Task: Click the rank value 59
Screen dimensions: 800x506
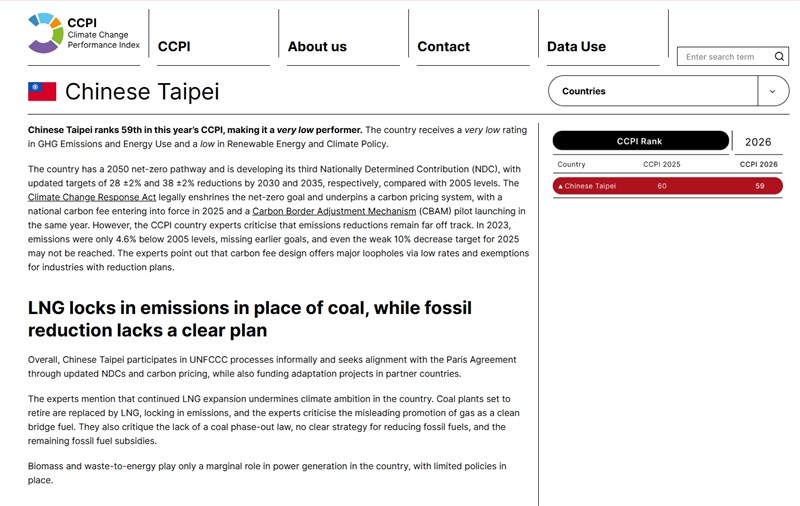Action: tap(760, 186)
